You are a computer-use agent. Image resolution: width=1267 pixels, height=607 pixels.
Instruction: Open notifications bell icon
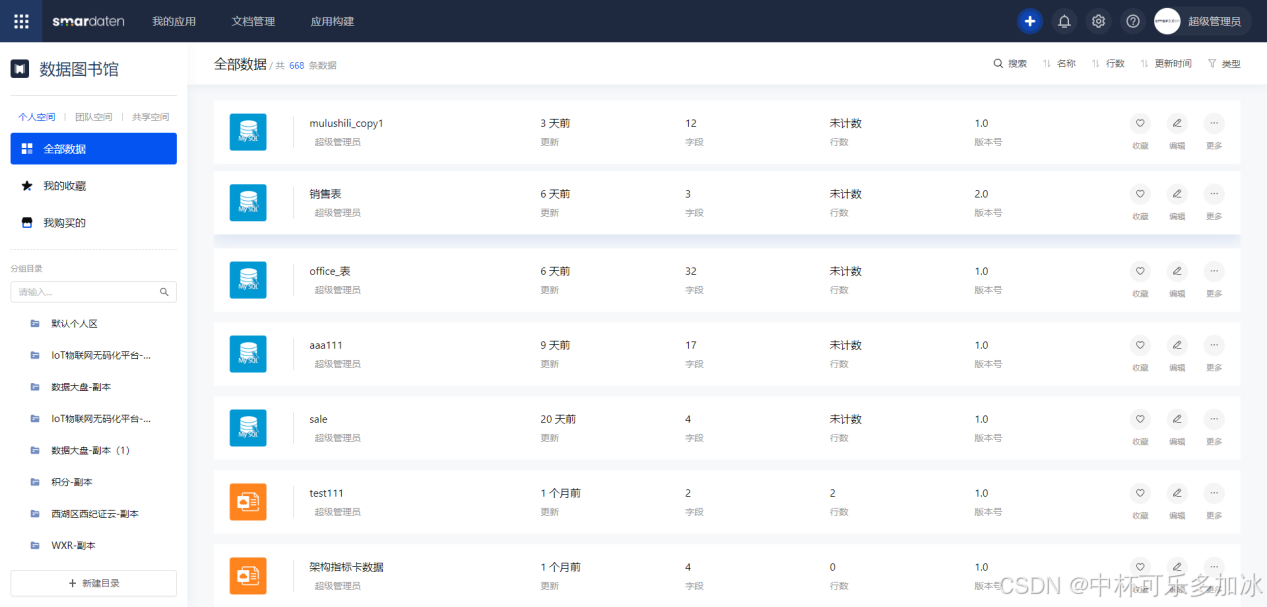point(1064,21)
